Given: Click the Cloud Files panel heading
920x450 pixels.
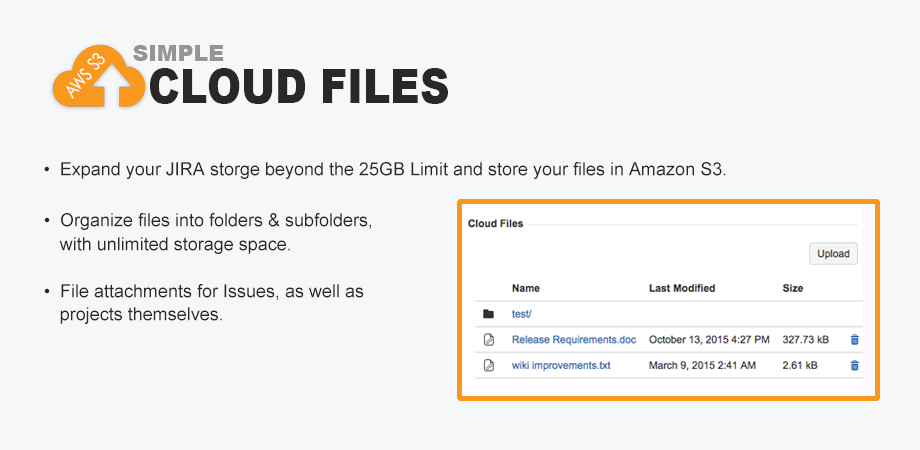Looking at the screenshot, I should [495, 224].
